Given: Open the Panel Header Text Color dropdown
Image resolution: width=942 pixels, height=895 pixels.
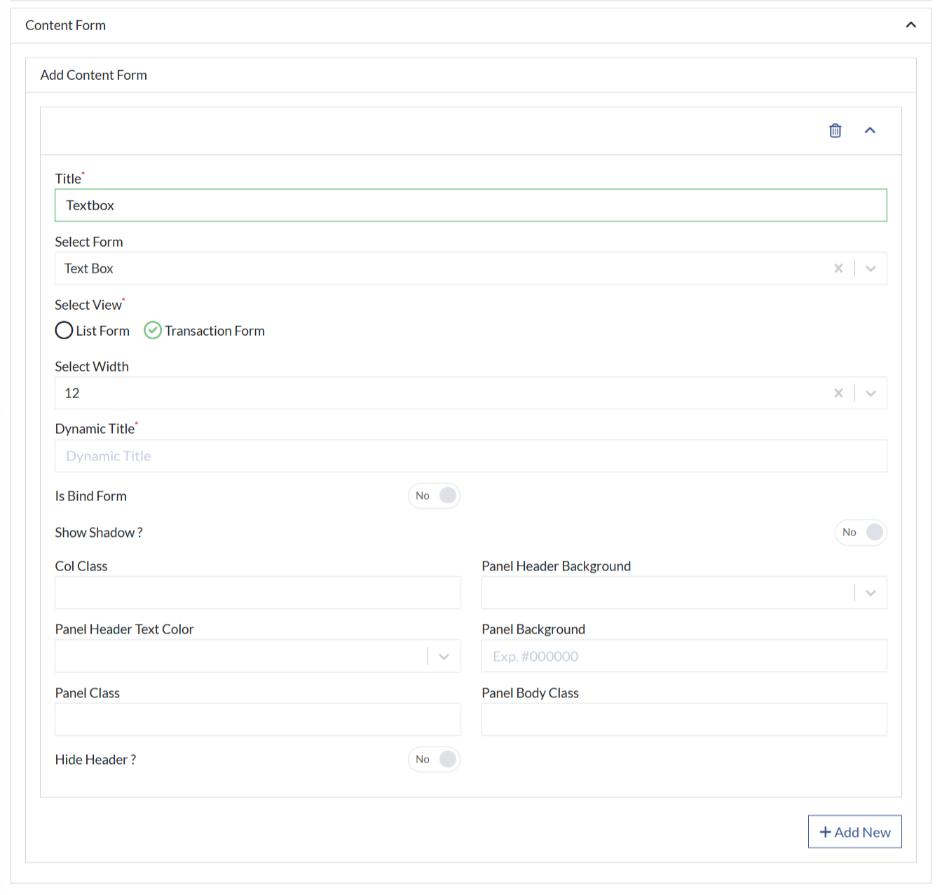Looking at the screenshot, I should tap(257, 656).
